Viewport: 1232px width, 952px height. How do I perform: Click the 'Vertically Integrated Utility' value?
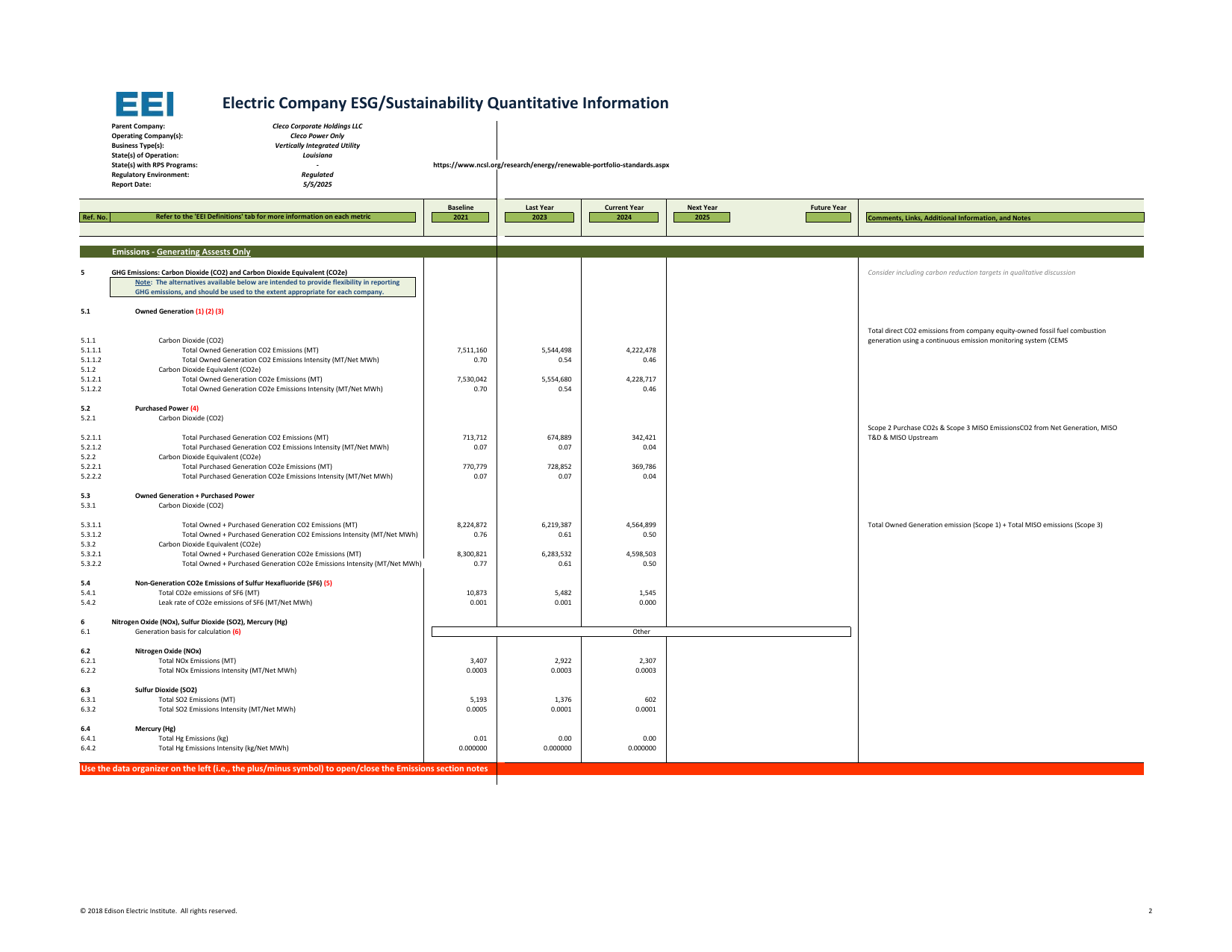(317, 146)
